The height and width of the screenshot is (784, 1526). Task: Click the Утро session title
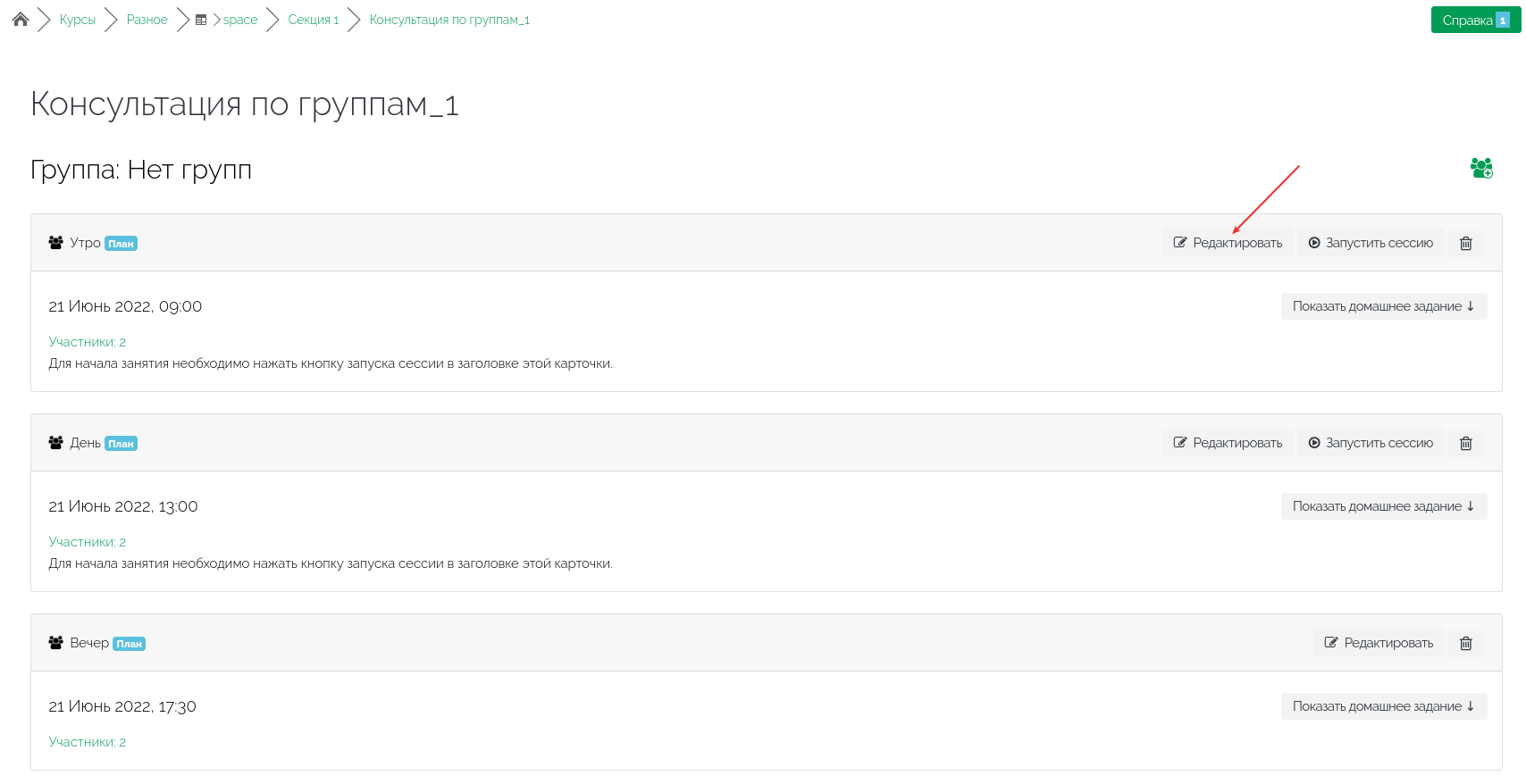86,243
